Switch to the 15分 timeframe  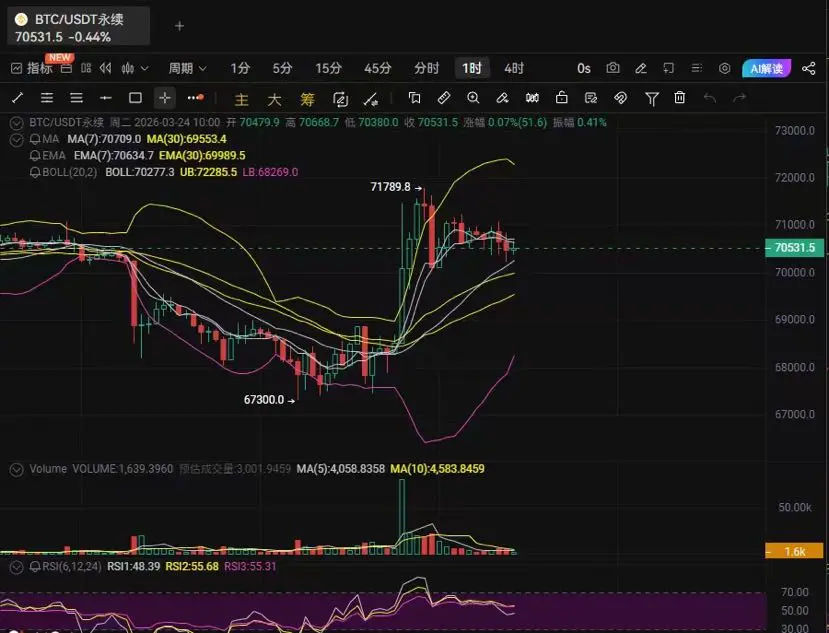coord(328,68)
